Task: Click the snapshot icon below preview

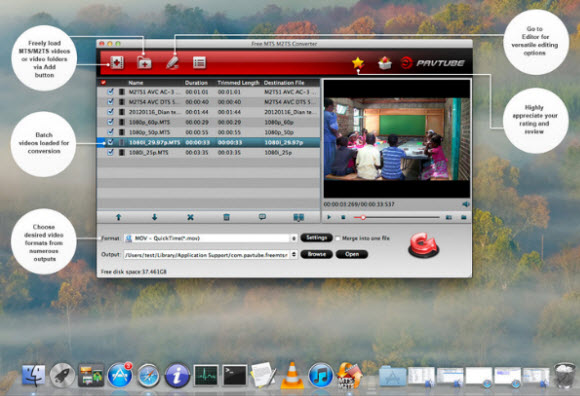Action: tap(449, 217)
